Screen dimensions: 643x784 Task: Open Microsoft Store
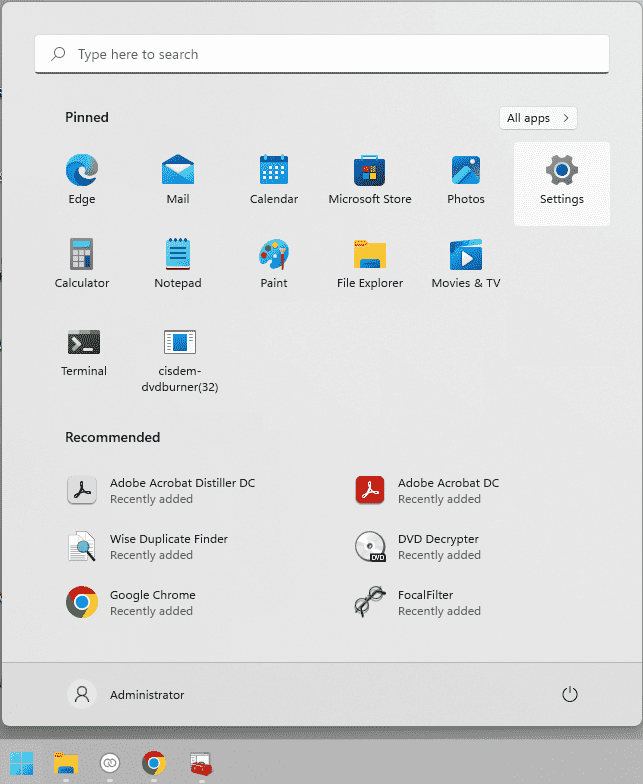370,180
